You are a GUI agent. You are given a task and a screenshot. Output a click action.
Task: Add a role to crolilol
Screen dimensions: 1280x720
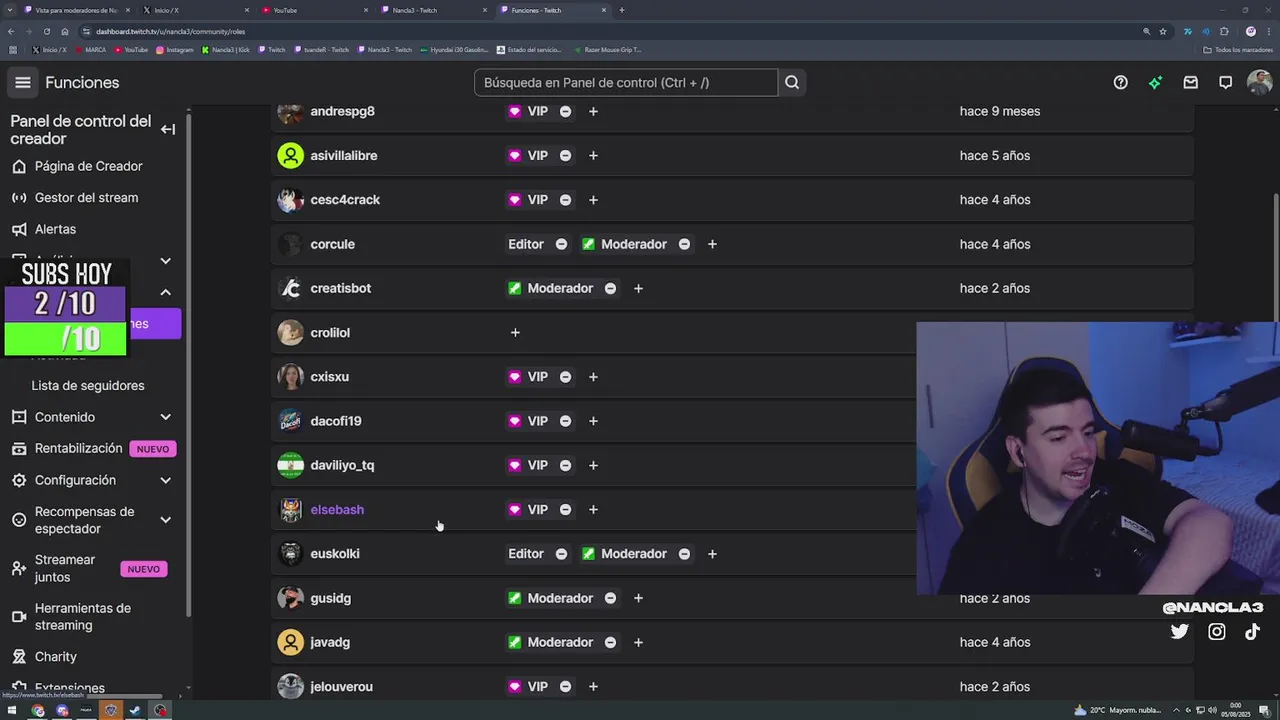(x=515, y=332)
